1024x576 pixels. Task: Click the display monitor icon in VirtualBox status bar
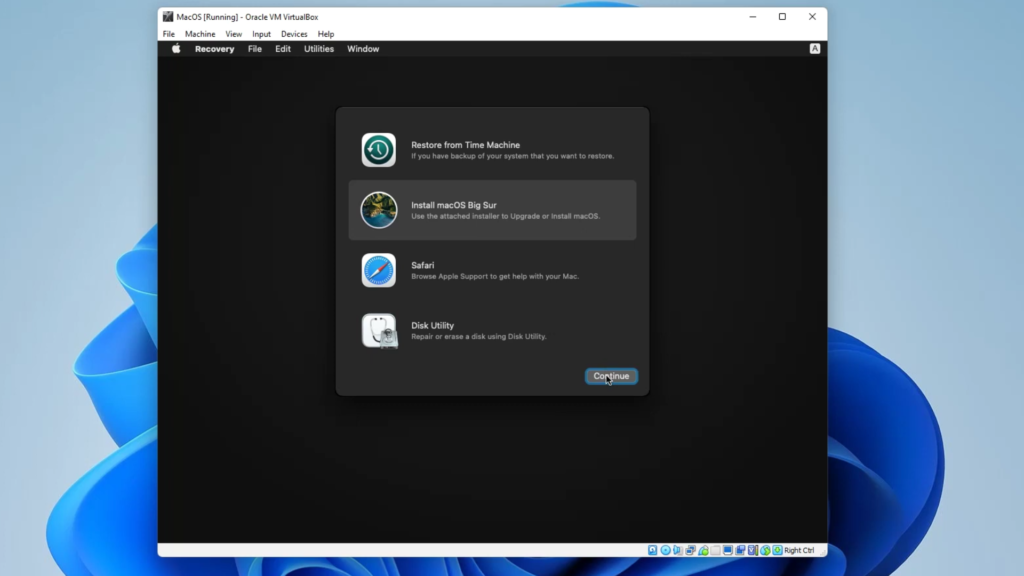[728, 551]
